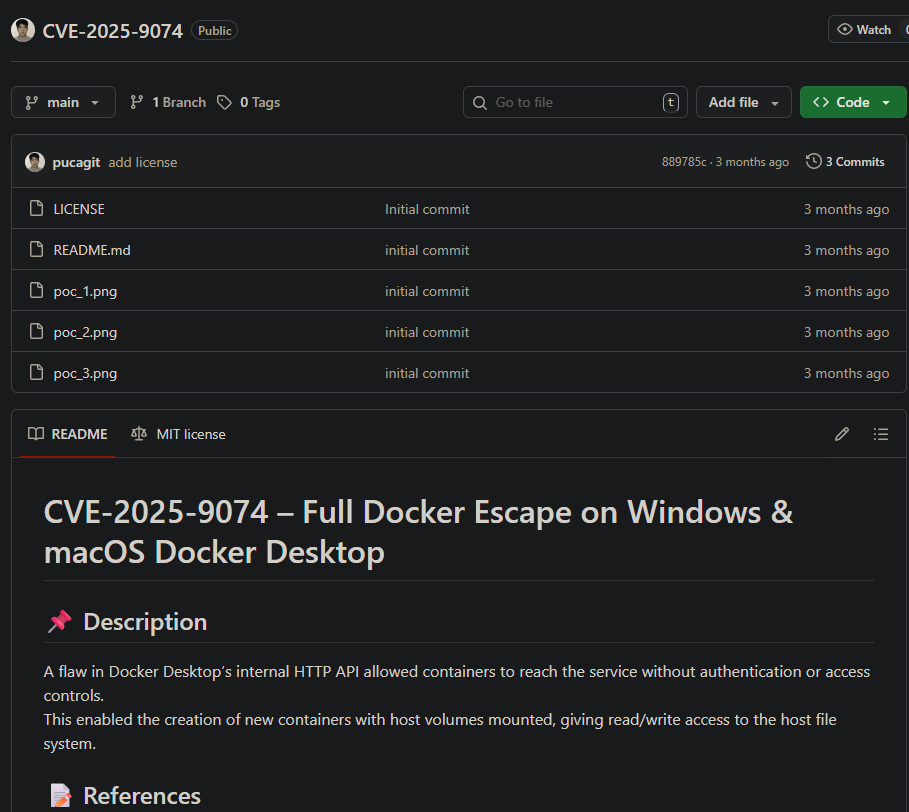This screenshot has width=909, height=812.
Task: Click the commit history clock icon
Action: coord(814,162)
